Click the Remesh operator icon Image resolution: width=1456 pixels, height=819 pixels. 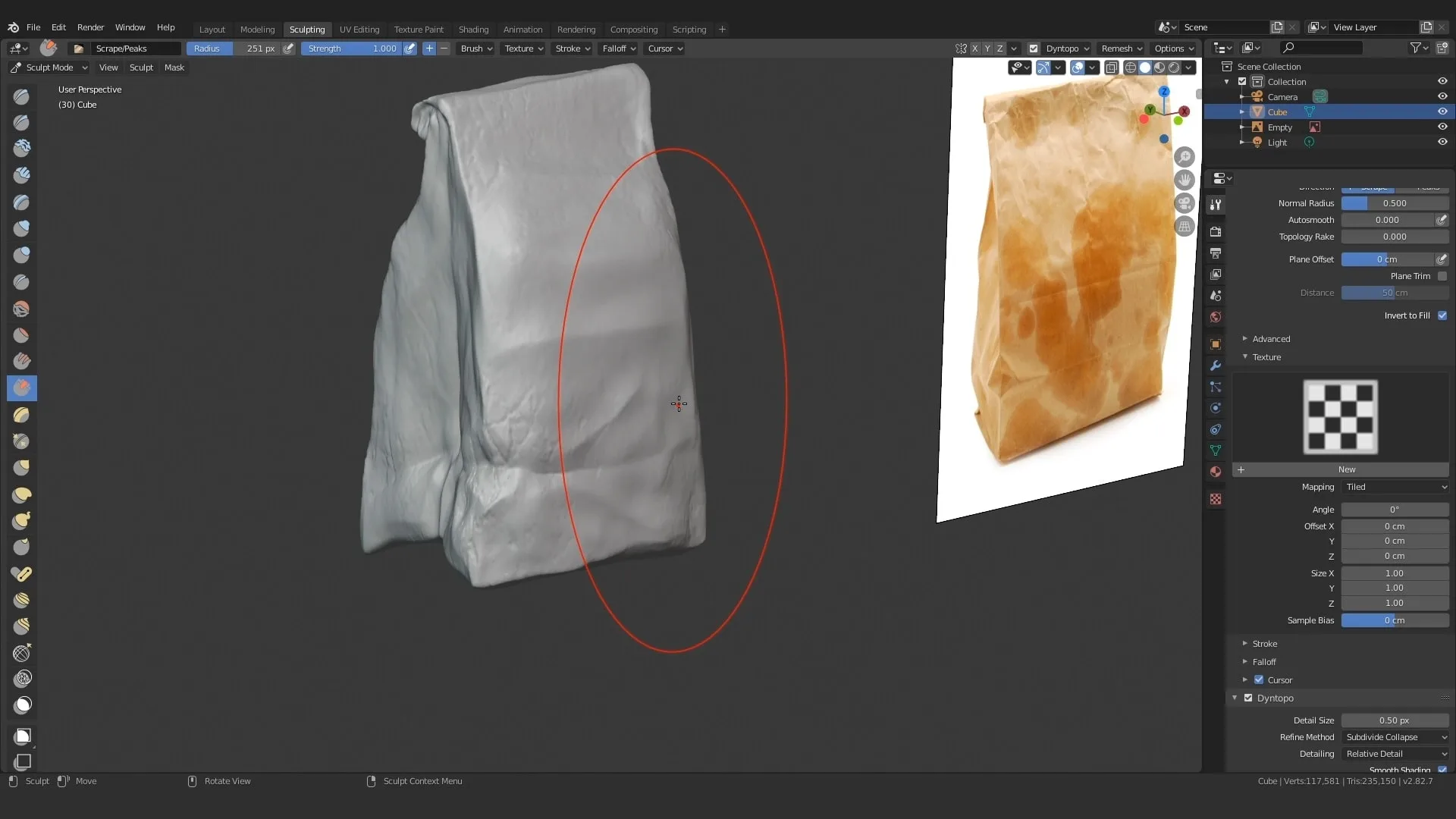point(1117,48)
